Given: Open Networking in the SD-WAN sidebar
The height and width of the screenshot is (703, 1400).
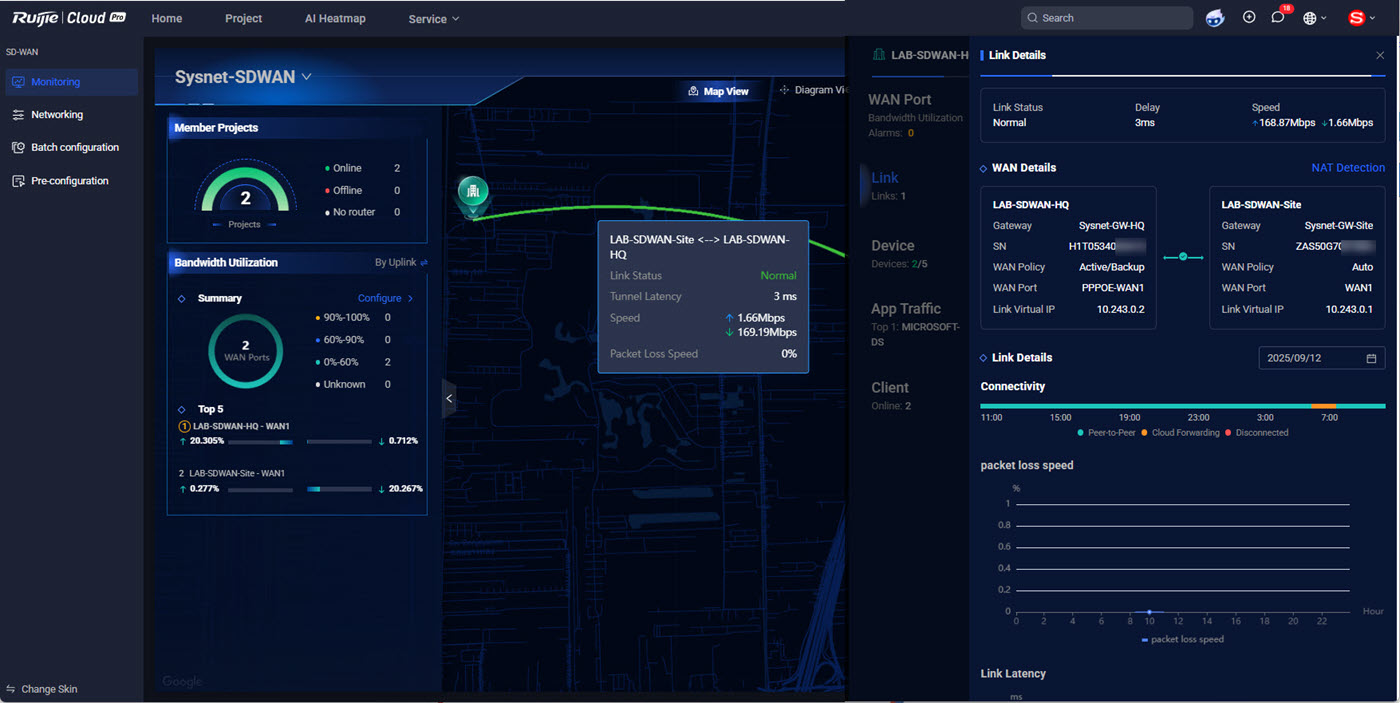Looking at the screenshot, I should pos(57,115).
